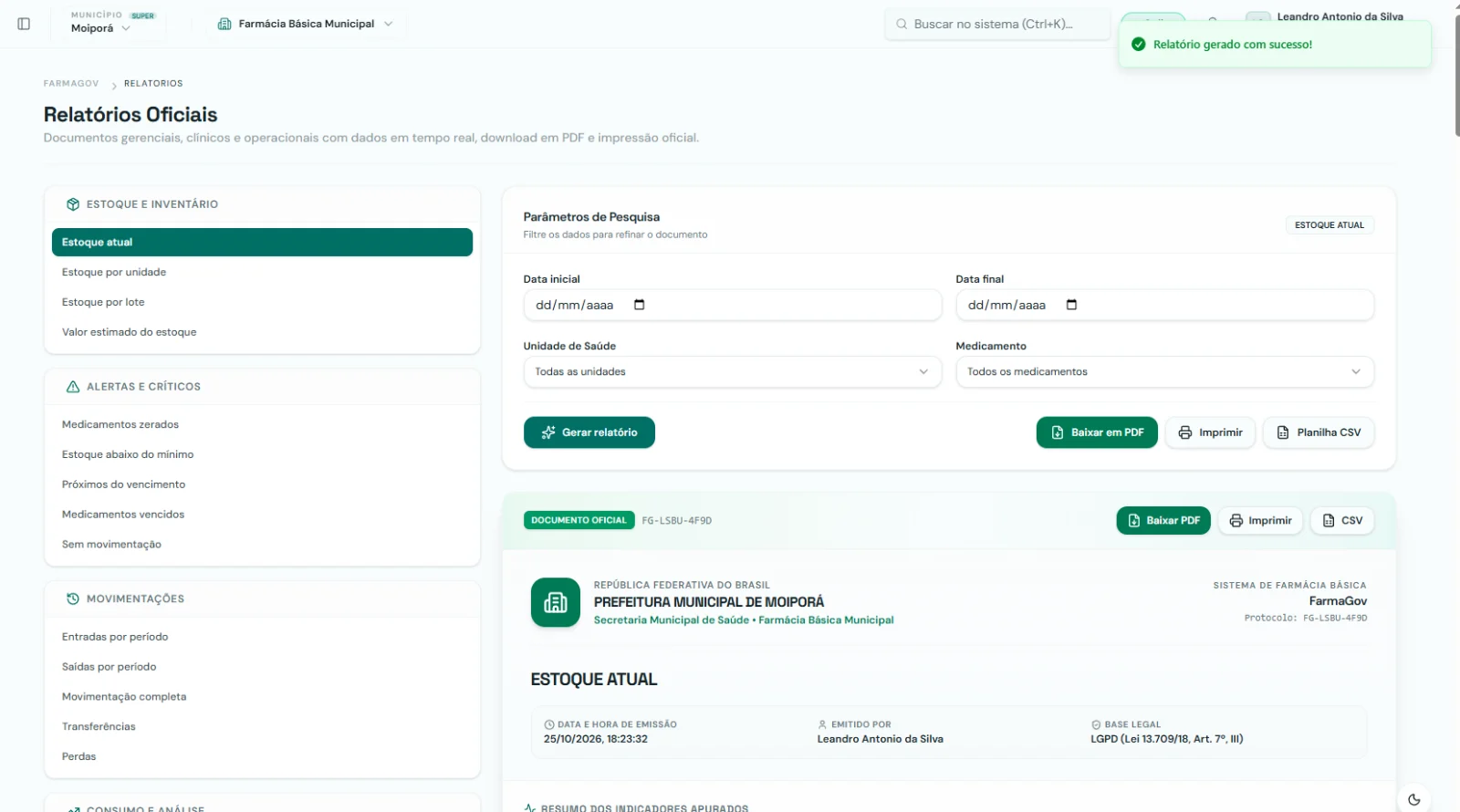Open Movimentação completa report
1460x812 pixels.
(x=262, y=697)
